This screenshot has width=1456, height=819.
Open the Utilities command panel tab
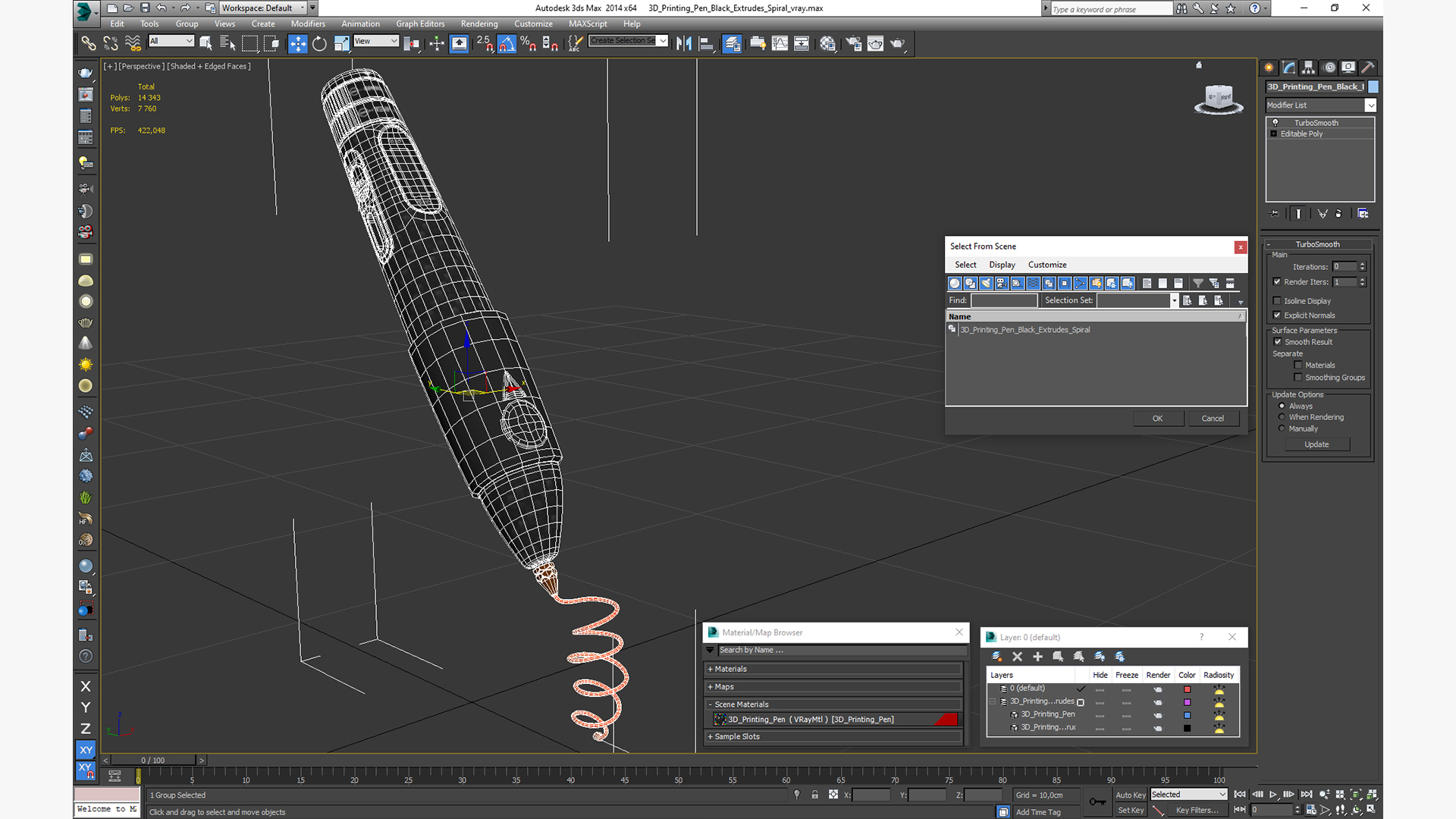pyautogui.click(x=1368, y=67)
